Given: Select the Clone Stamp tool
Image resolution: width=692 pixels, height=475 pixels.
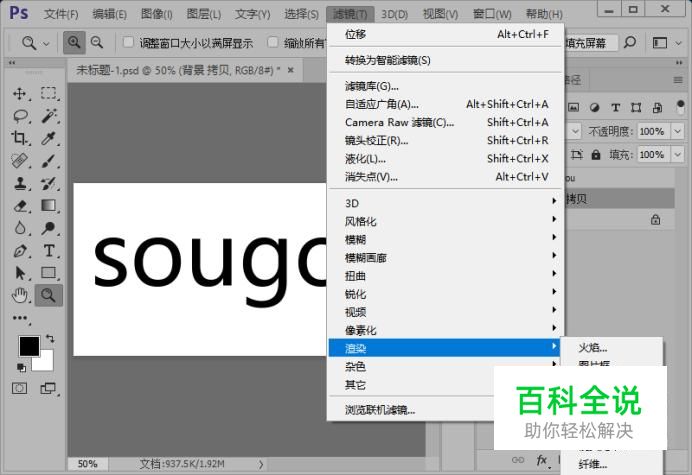Looking at the screenshot, I should (x=20, y=183).
